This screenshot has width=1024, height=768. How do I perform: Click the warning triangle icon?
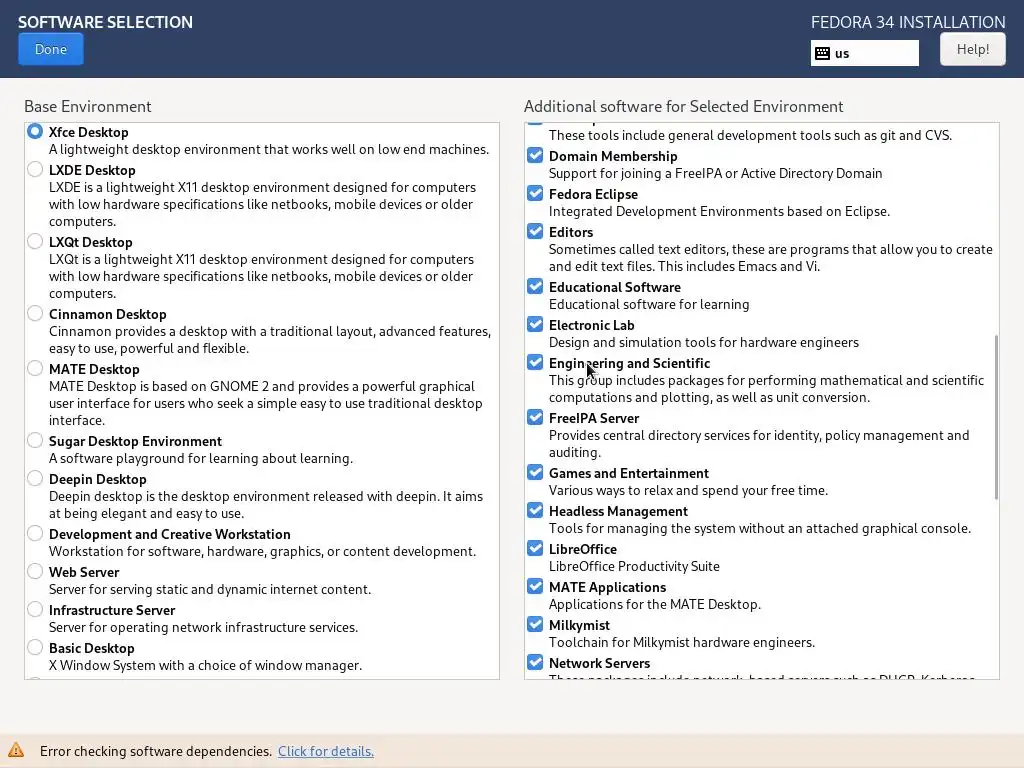pyautogui.click(x=16, y=750)
